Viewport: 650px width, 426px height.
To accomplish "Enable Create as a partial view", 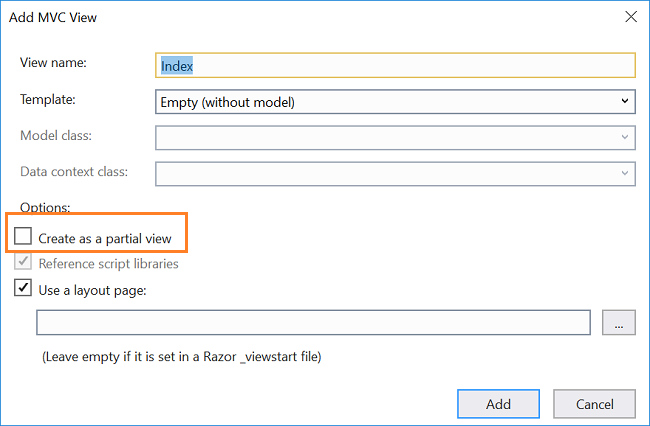I will (x=23, y=238).
